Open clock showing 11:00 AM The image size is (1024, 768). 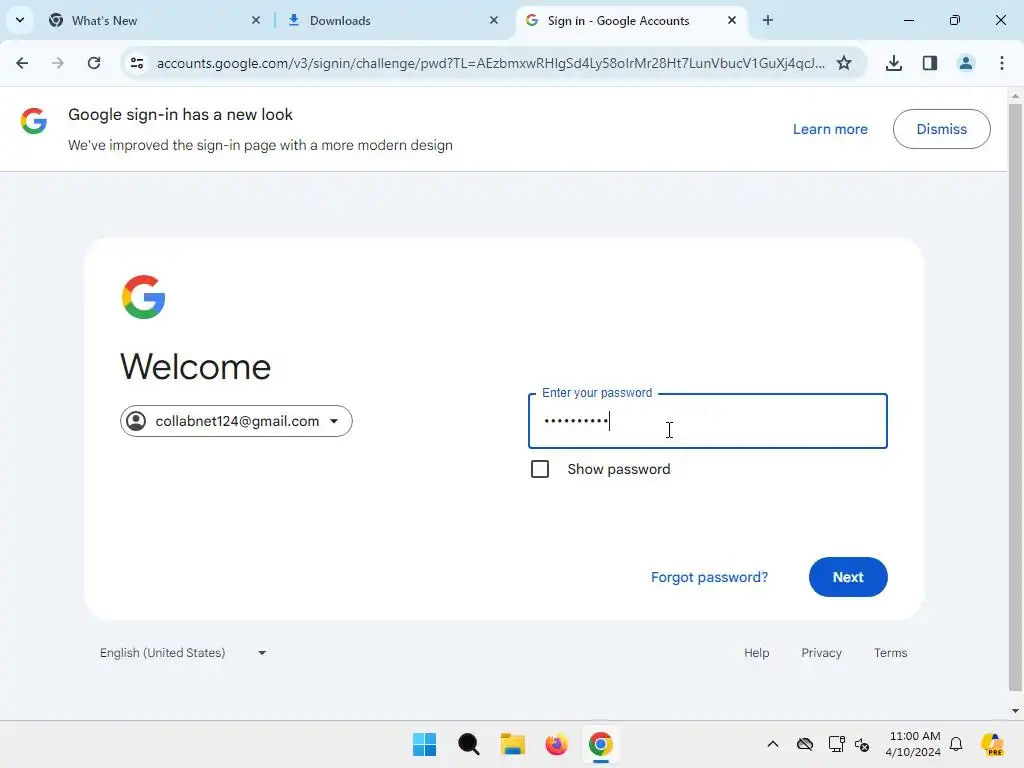pyautogui.click(x=914, y=744)
